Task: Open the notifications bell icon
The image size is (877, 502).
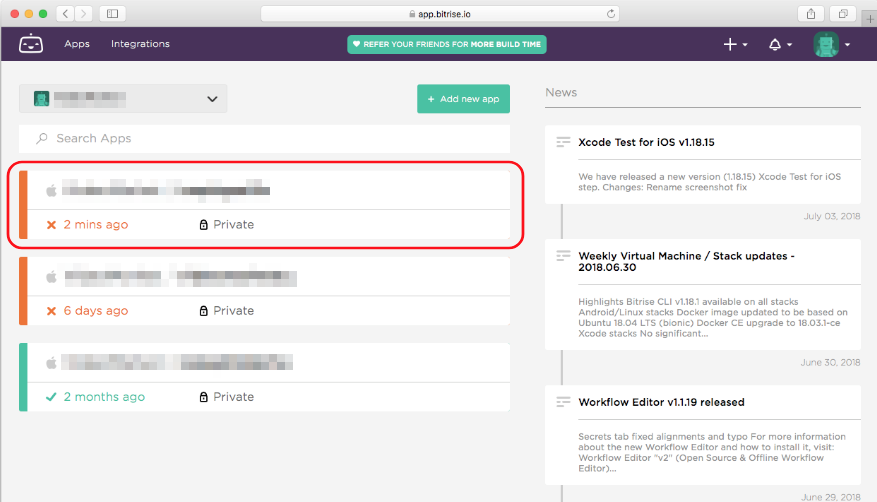Action: (775, 44)
